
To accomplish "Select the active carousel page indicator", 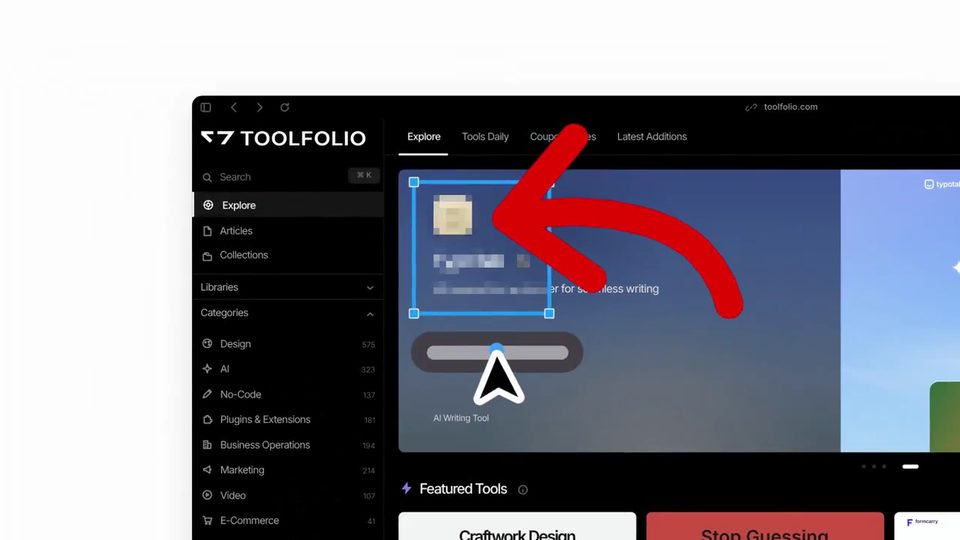I will pyautogui.click(x=910, y=467).
